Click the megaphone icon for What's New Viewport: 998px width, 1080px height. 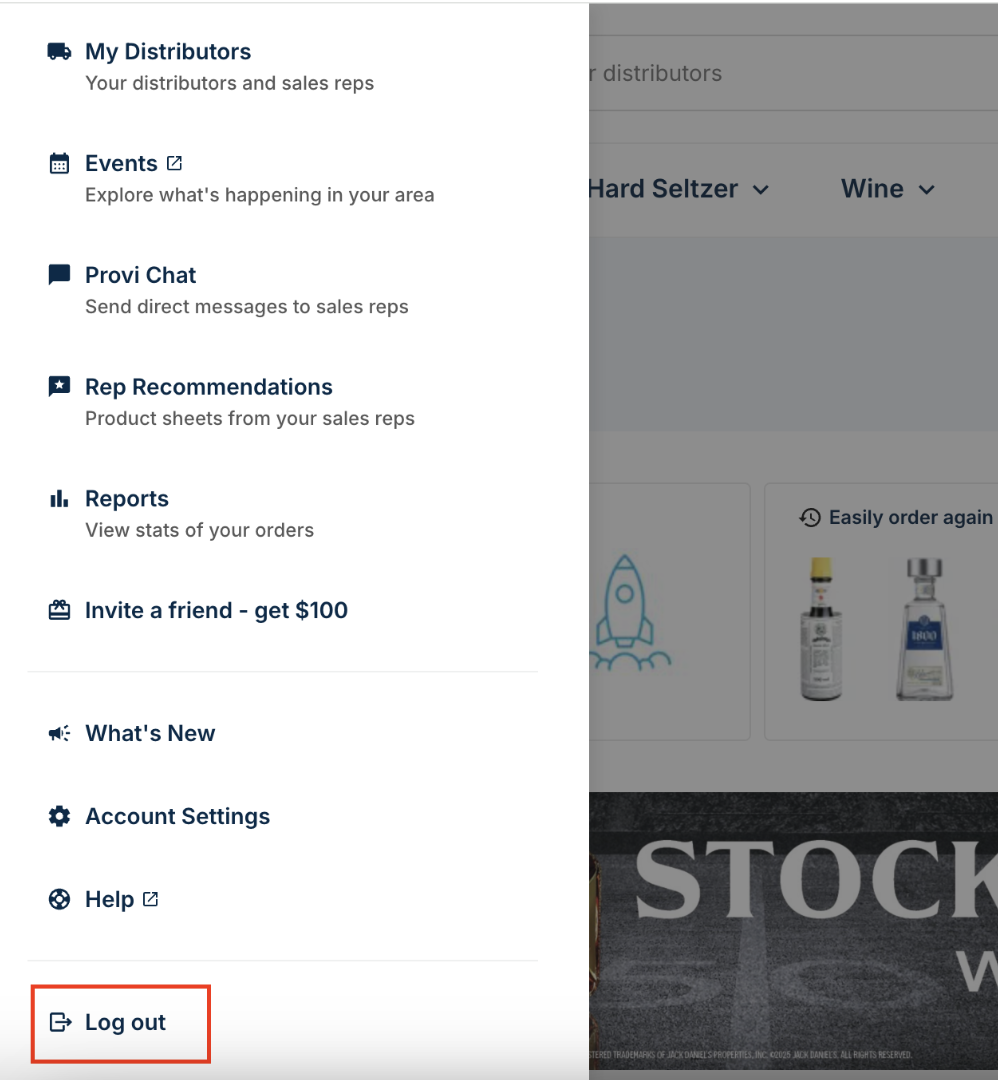click(58, 732)
